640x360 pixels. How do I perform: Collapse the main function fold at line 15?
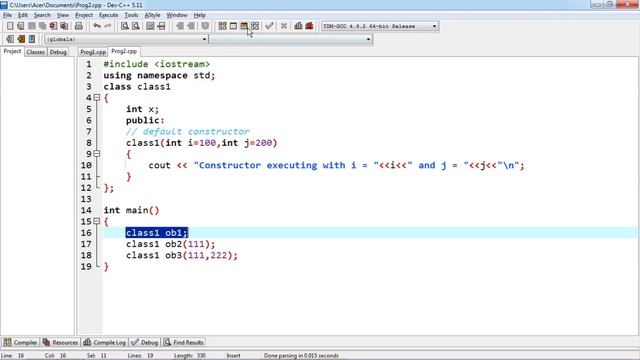coord(97,221)
